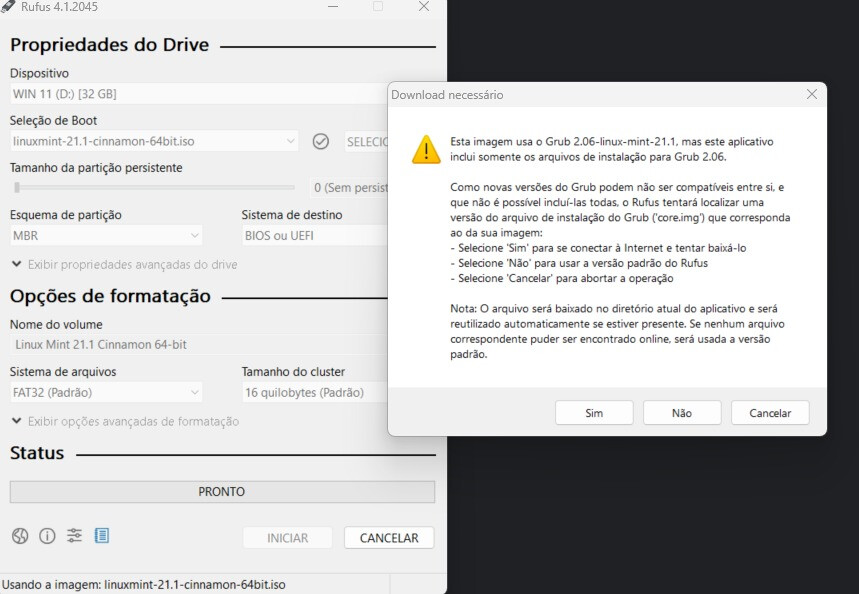Image resolution: width=859 pixels, height=594 pixels.
Task: Click the persistent partition size slider
Action: [154, 187]
